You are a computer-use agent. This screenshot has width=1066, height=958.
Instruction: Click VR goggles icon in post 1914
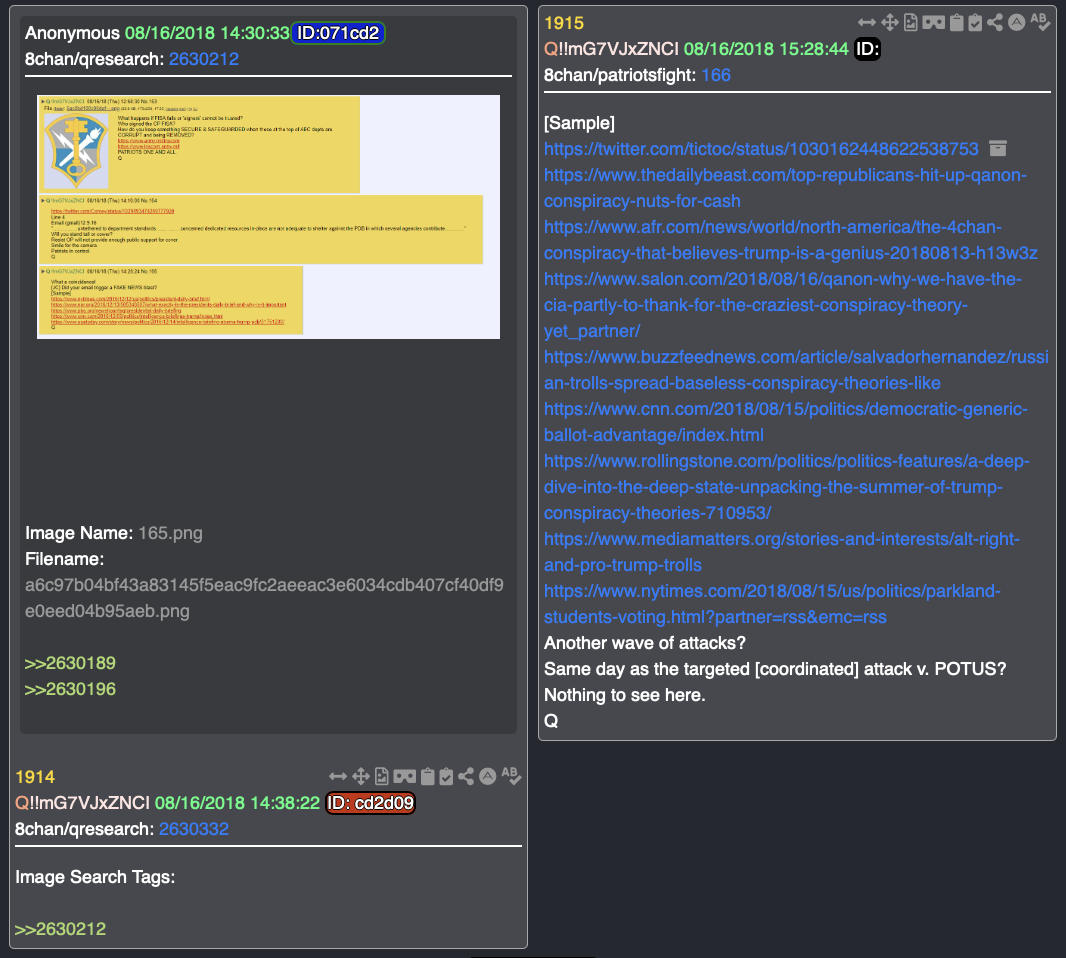[x=404, y=776]
